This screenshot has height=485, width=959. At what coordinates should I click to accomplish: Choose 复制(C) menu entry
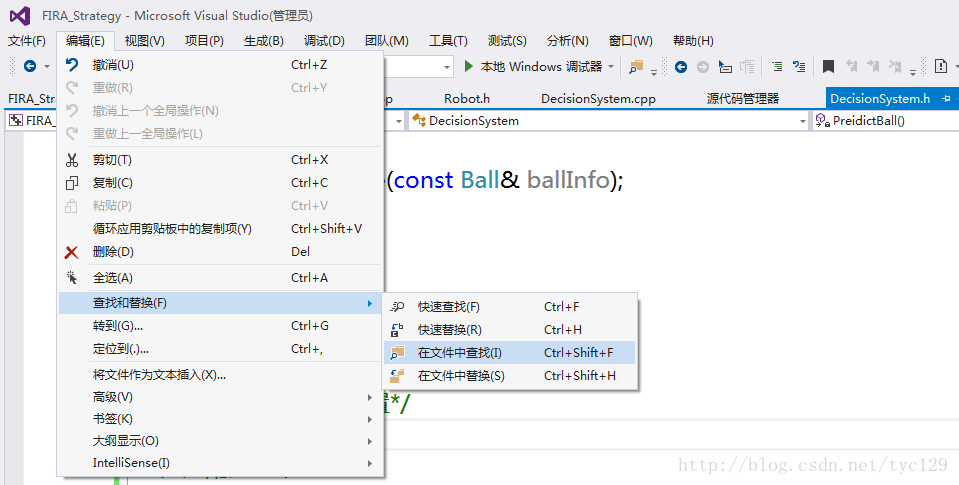[220, 183]
